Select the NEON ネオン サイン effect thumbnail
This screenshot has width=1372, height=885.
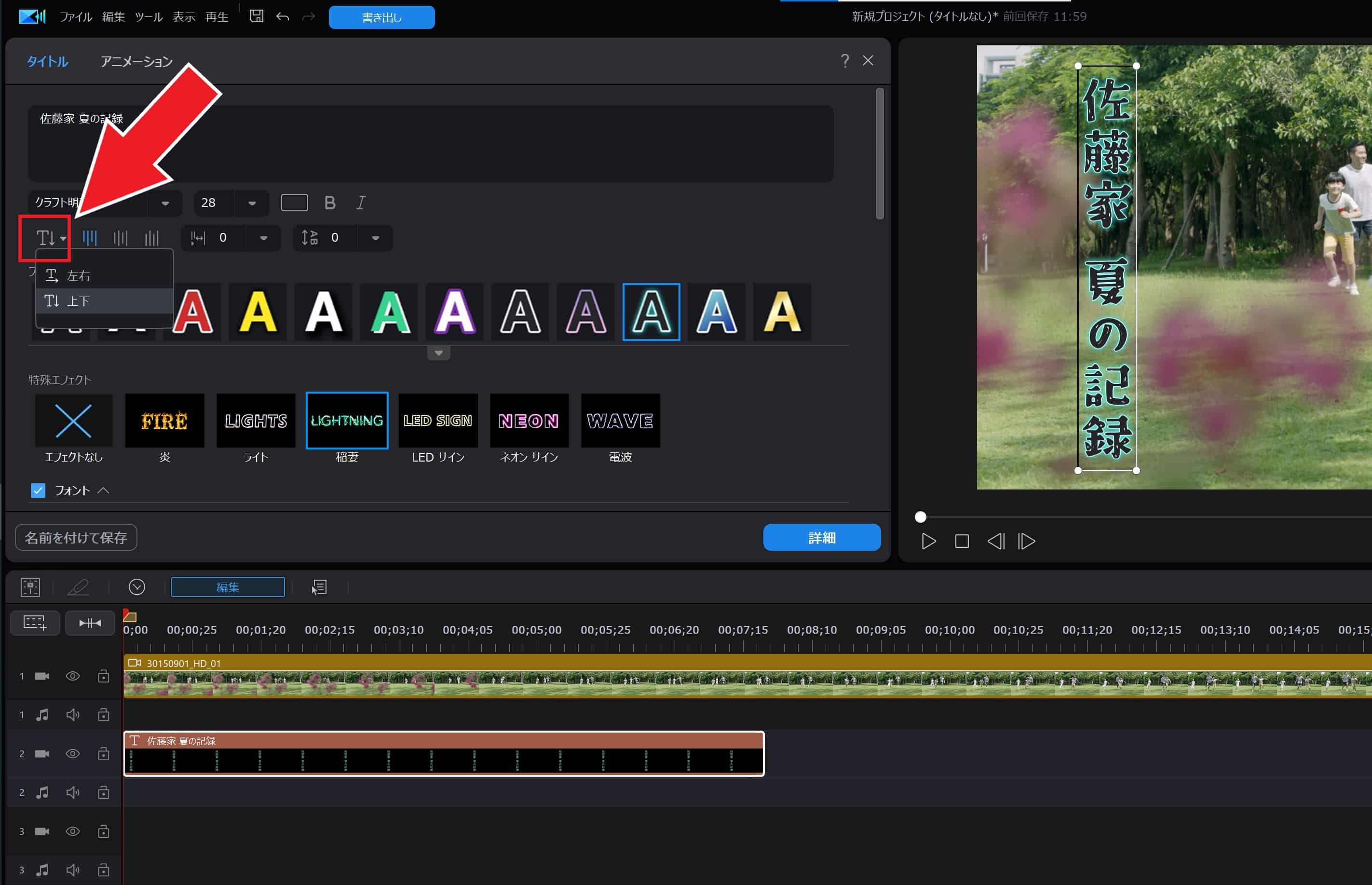(529, 421)
